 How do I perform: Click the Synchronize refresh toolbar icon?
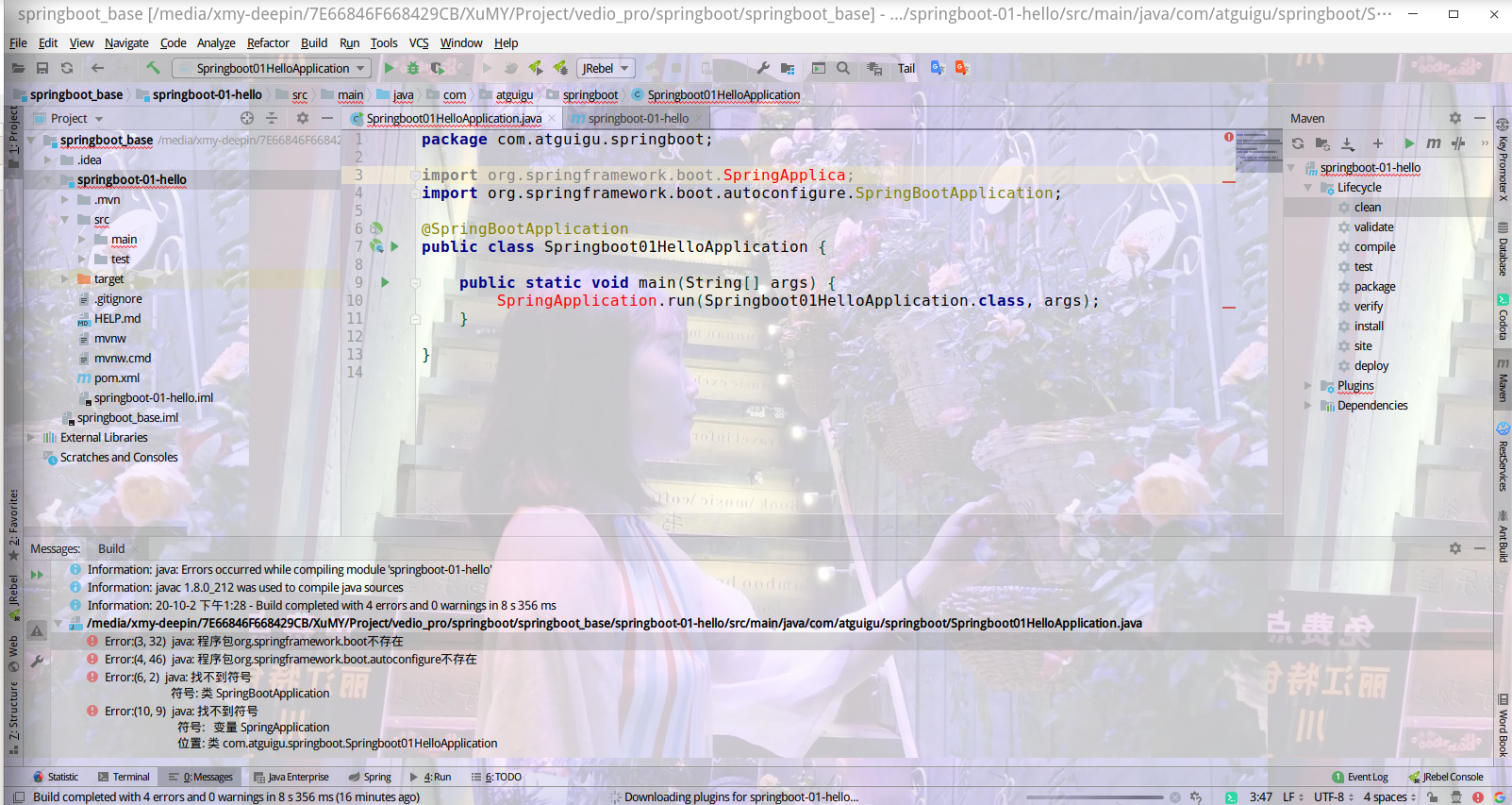tap(67, 68)
